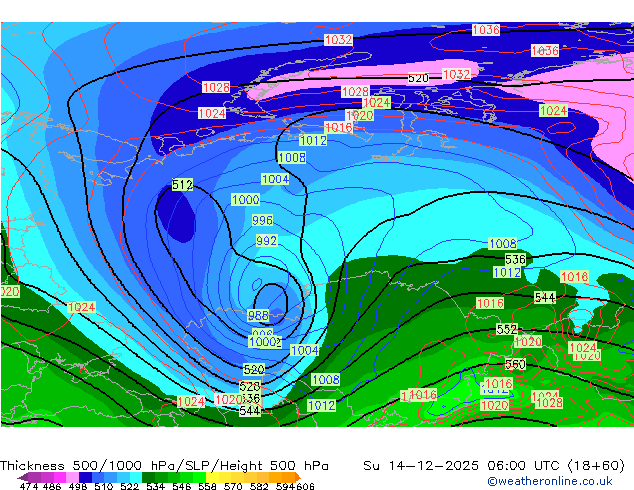Click the partial 020 label at left edge
The image size is (634, 490).
[10, 291]
